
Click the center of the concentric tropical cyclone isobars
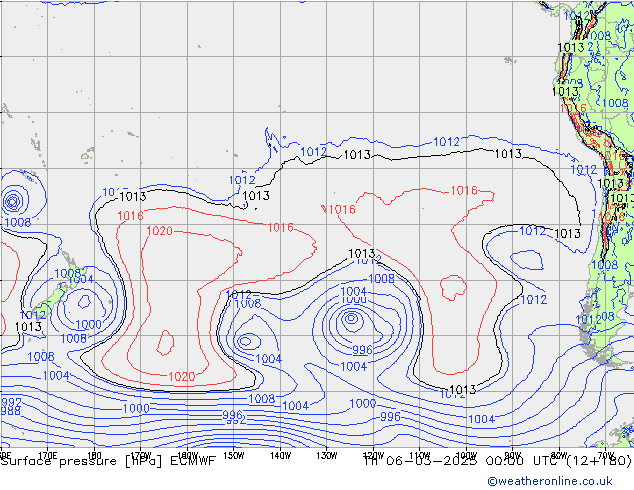pyautogui.click(x=12, y=201)
